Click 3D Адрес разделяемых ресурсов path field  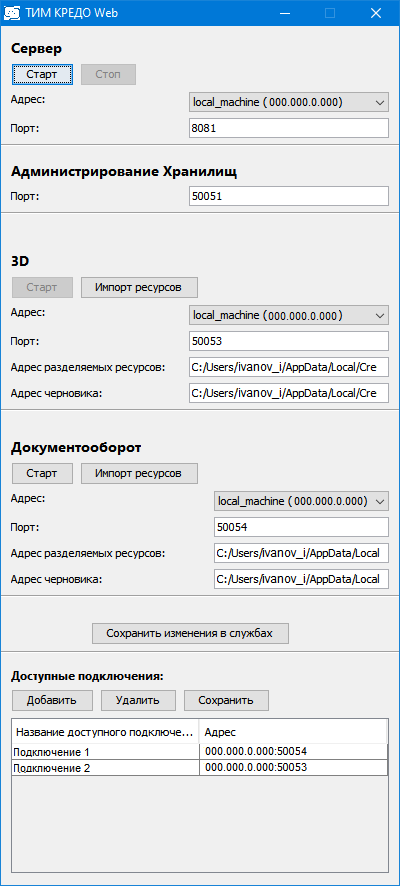289,367
